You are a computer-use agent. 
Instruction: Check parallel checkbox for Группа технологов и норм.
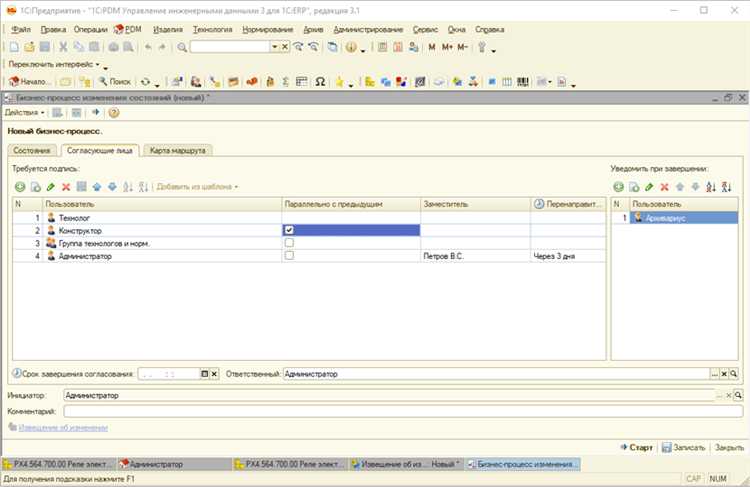[289, 243]
